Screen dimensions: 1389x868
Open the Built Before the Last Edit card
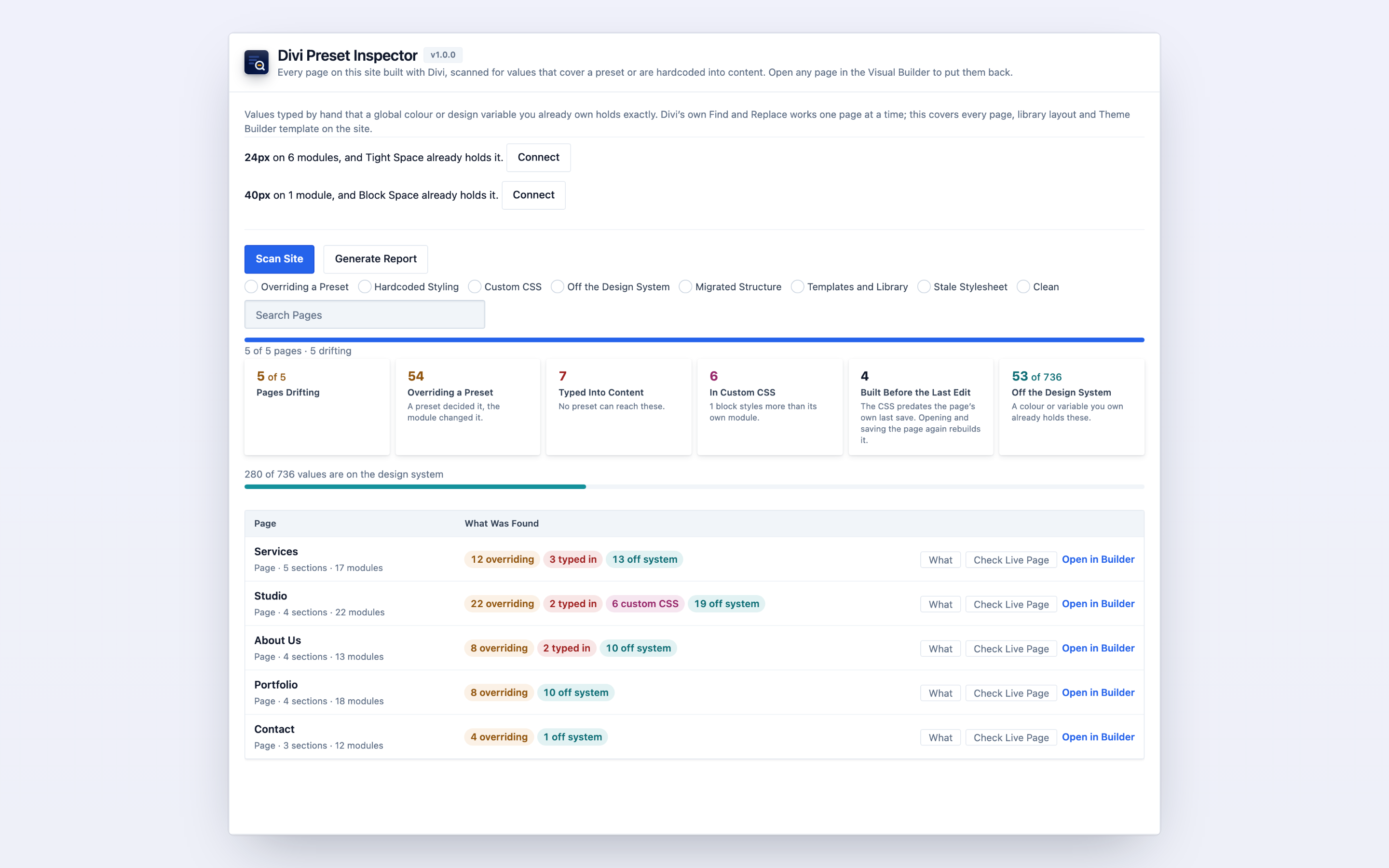pos(921,407)
